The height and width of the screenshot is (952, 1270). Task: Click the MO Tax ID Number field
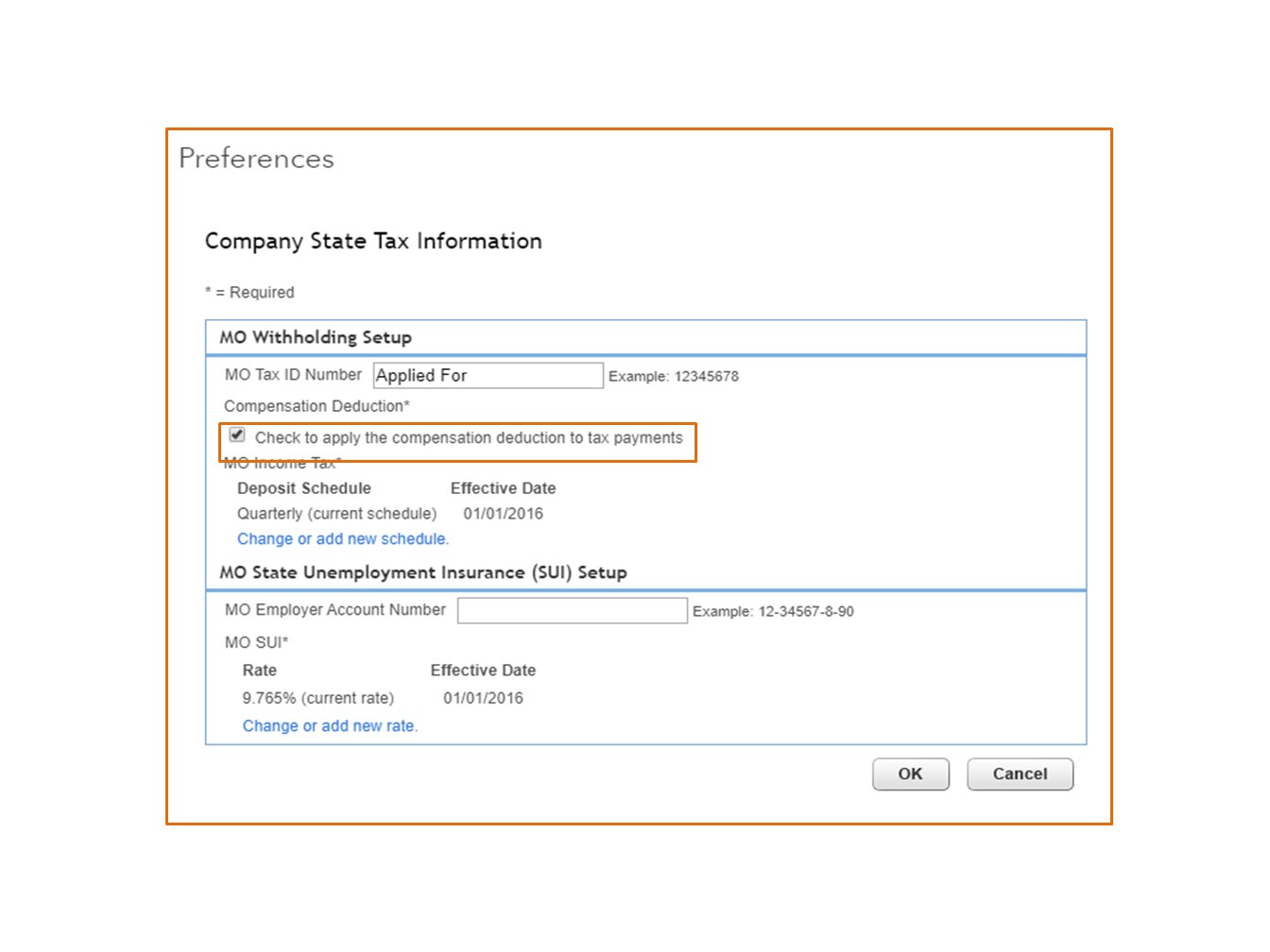(x=488, y=376)
